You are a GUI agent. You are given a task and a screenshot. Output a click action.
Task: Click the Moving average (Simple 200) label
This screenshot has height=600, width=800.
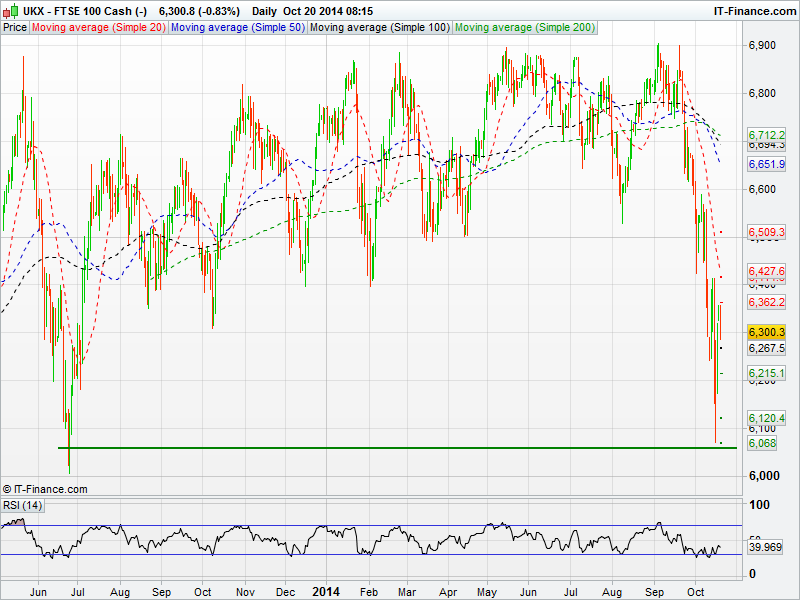pos(522,27)
